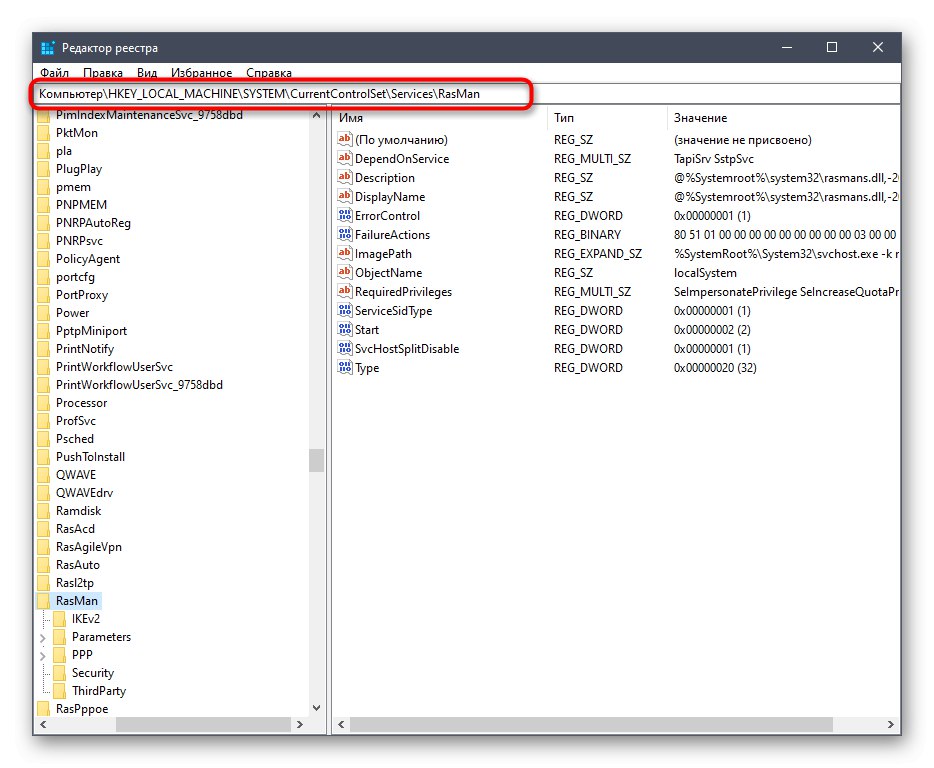Open the Правка menu
Screen dimensions: 934x768
click(102, 73)
